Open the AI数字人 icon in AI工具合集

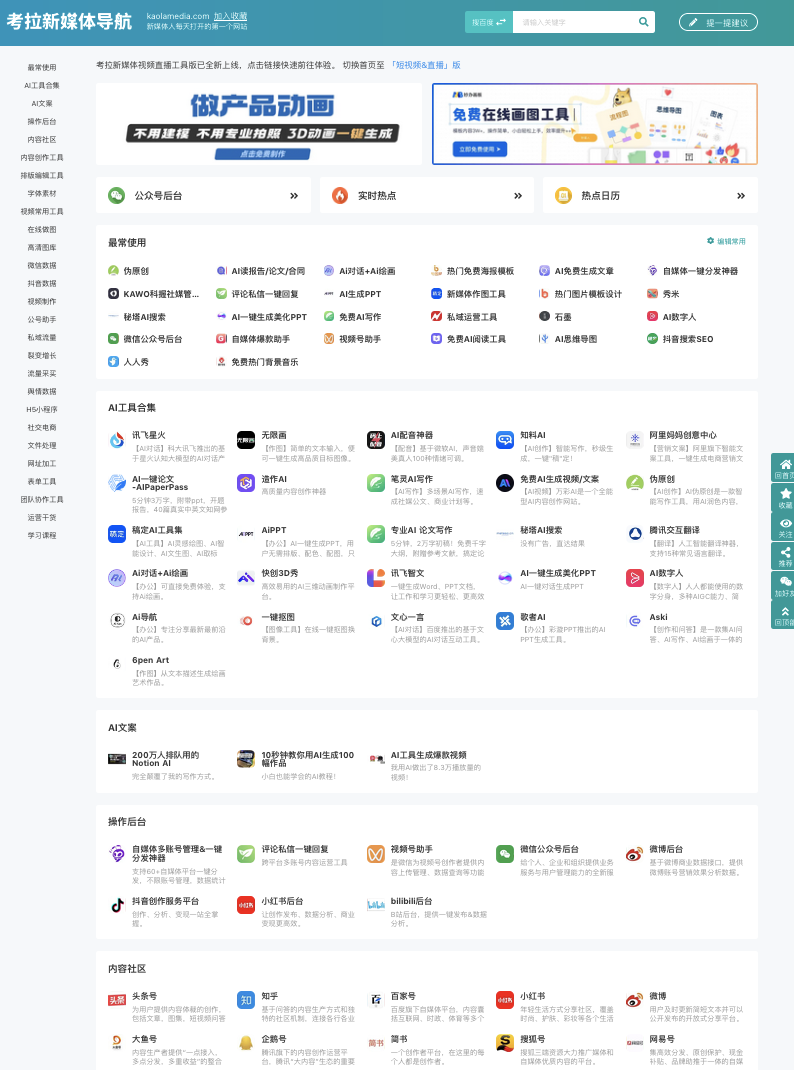pyautogui.click(x=634, y=577)
